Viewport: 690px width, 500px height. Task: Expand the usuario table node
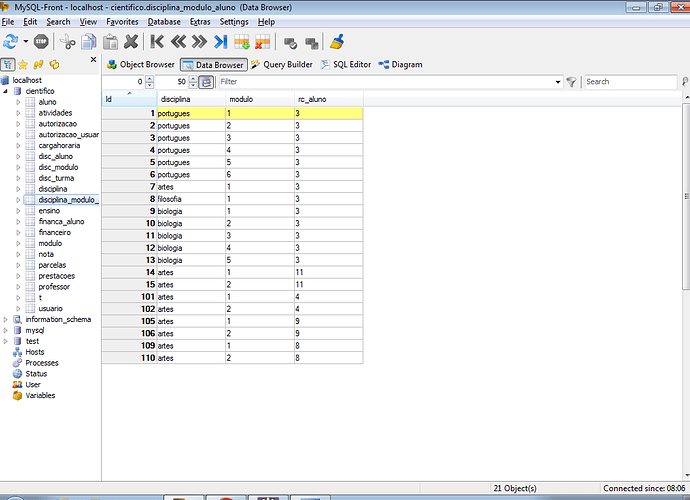[x=18, y=309]
